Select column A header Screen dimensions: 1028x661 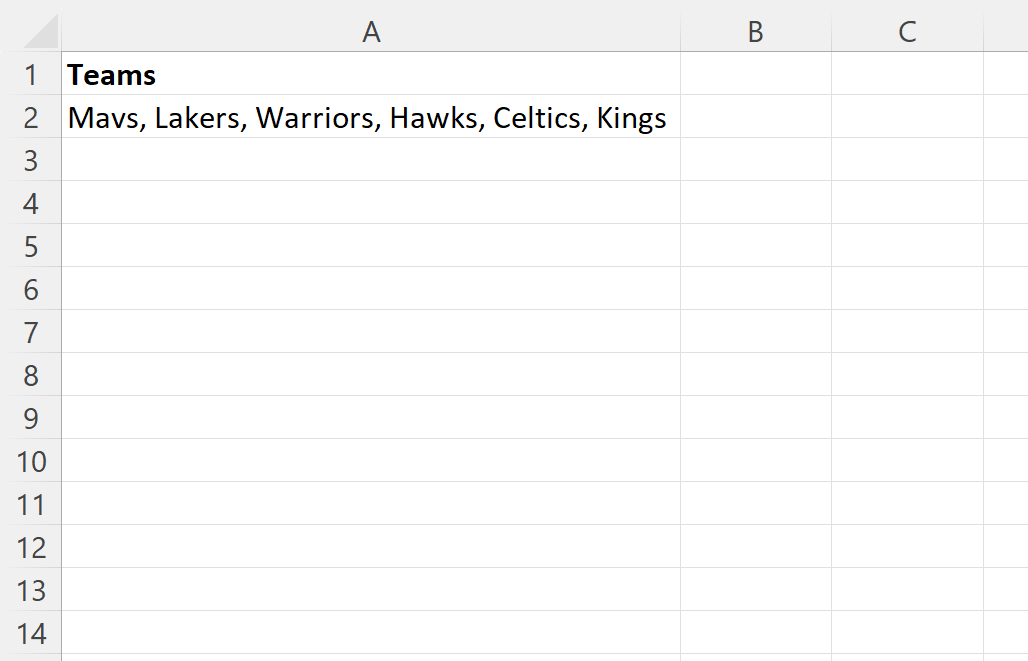[371, 31]
